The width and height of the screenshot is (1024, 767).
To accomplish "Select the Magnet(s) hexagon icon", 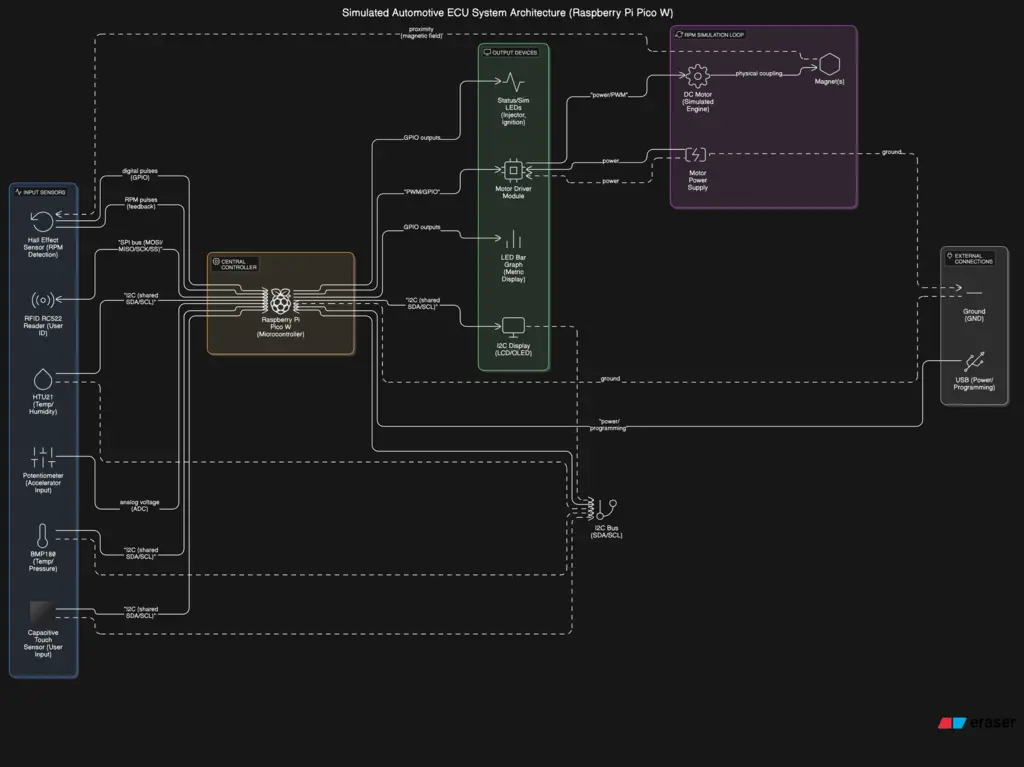I will pyautogui.click(x=829, y=64).
